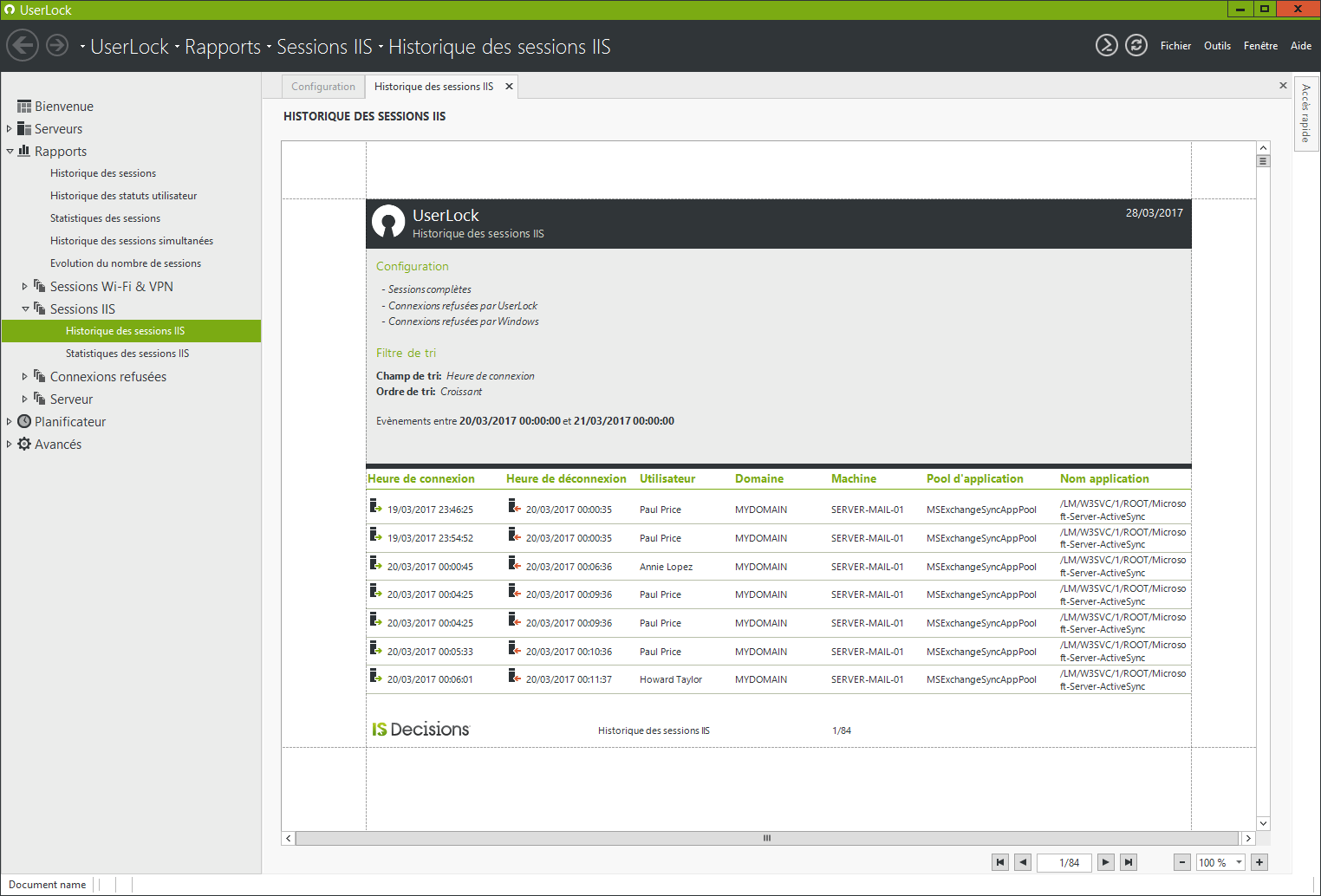The height and width of the screenshot is (896, 1321).
Task: Click the Serveurs icon in the tree
Action: pos(24,128)
